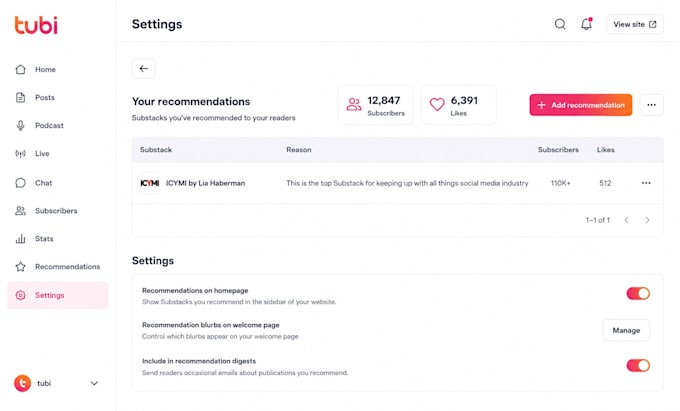Open Home via its house icon
The image size is (680, 411).
click(20, 69)
